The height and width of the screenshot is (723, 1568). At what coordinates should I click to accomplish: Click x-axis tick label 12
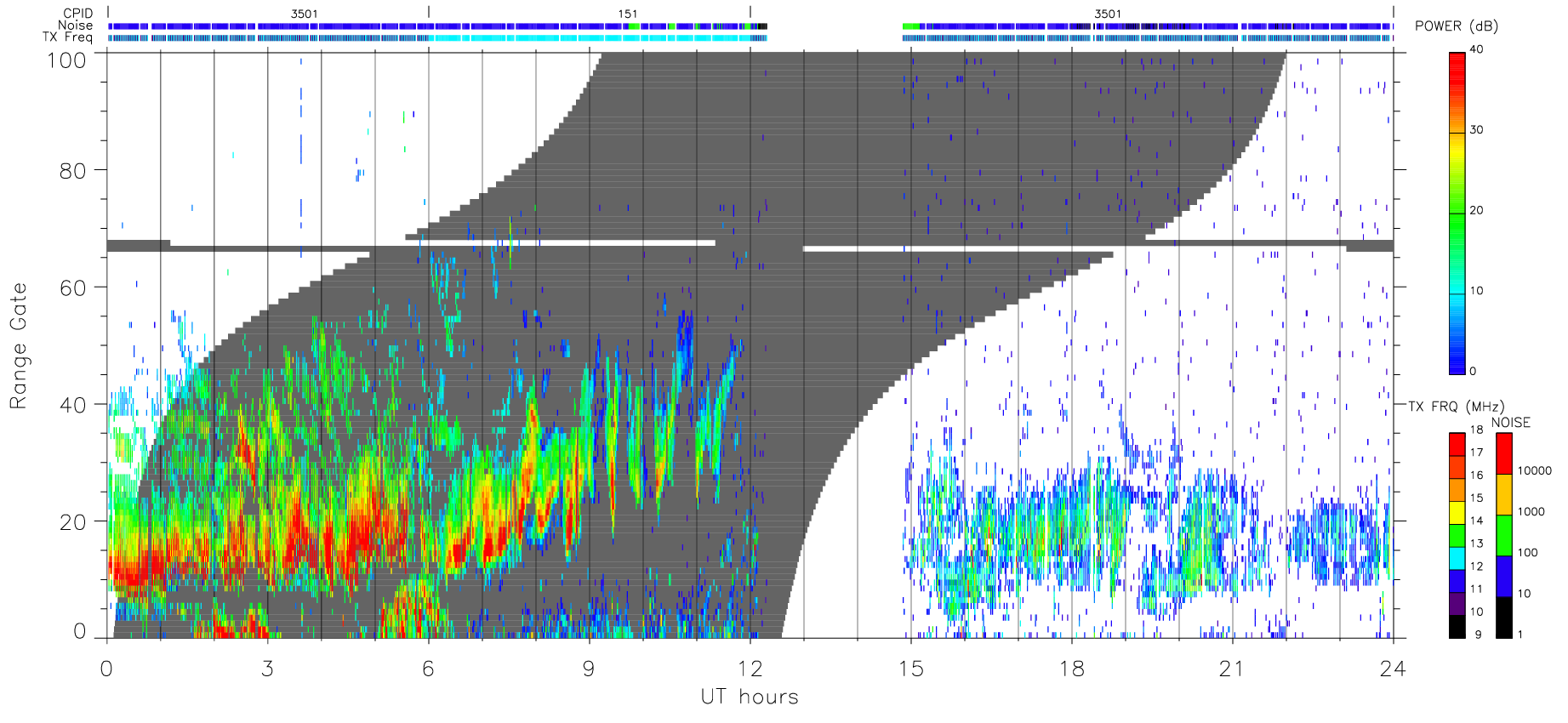(750, 669)
